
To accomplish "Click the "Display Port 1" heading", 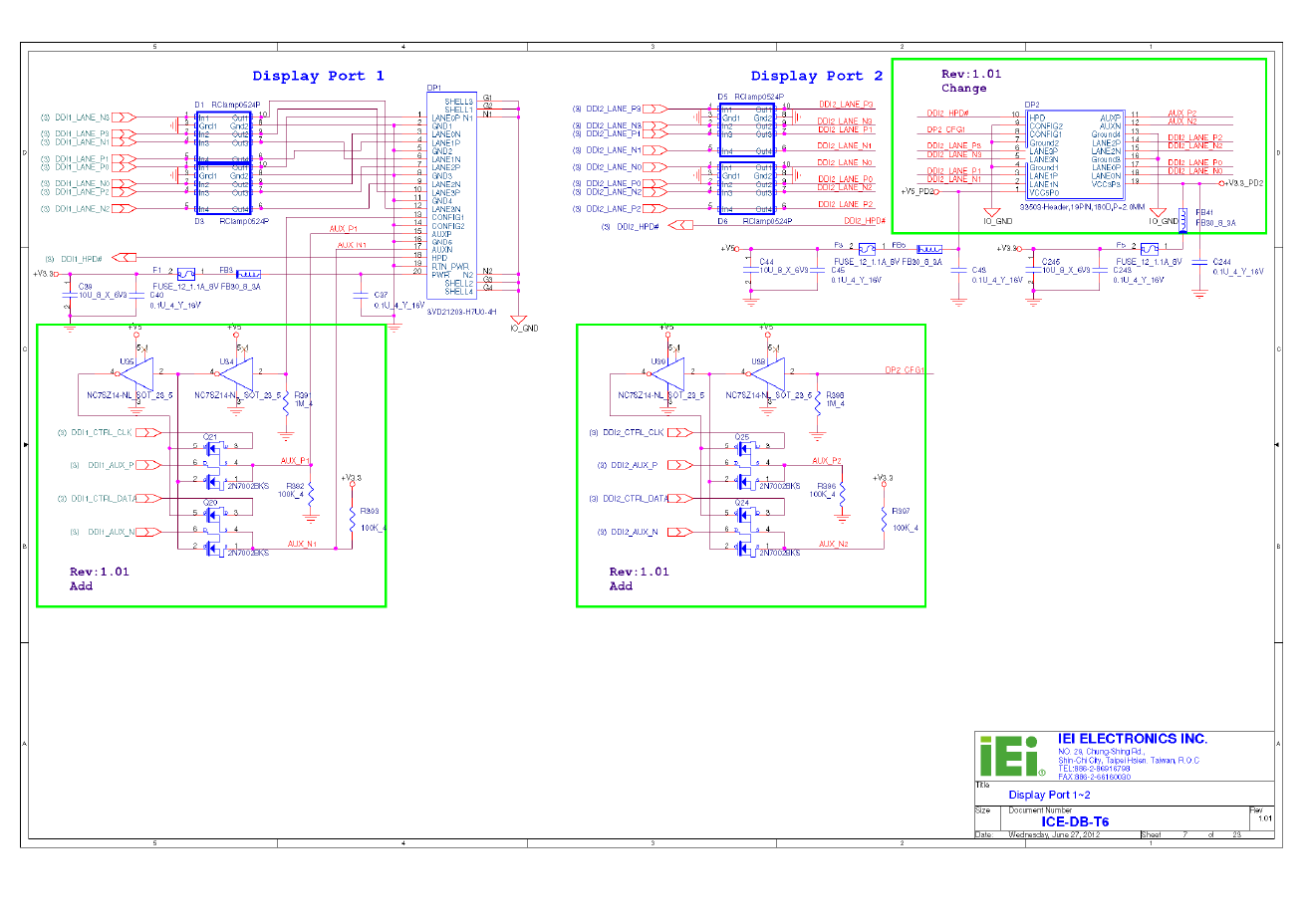I will (x=318, y=76).
